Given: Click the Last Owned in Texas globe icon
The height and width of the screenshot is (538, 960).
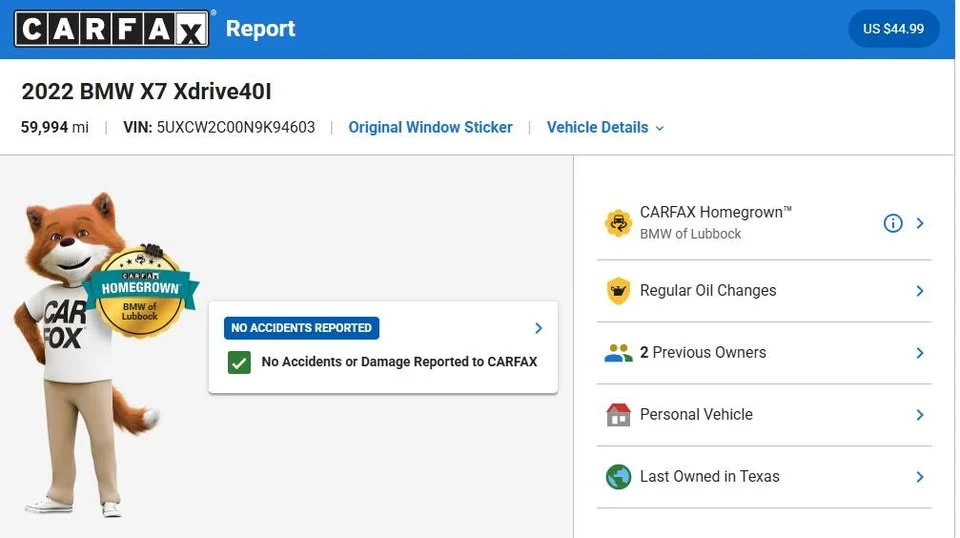Looking at the screenshot, I should tap(618, 477).
